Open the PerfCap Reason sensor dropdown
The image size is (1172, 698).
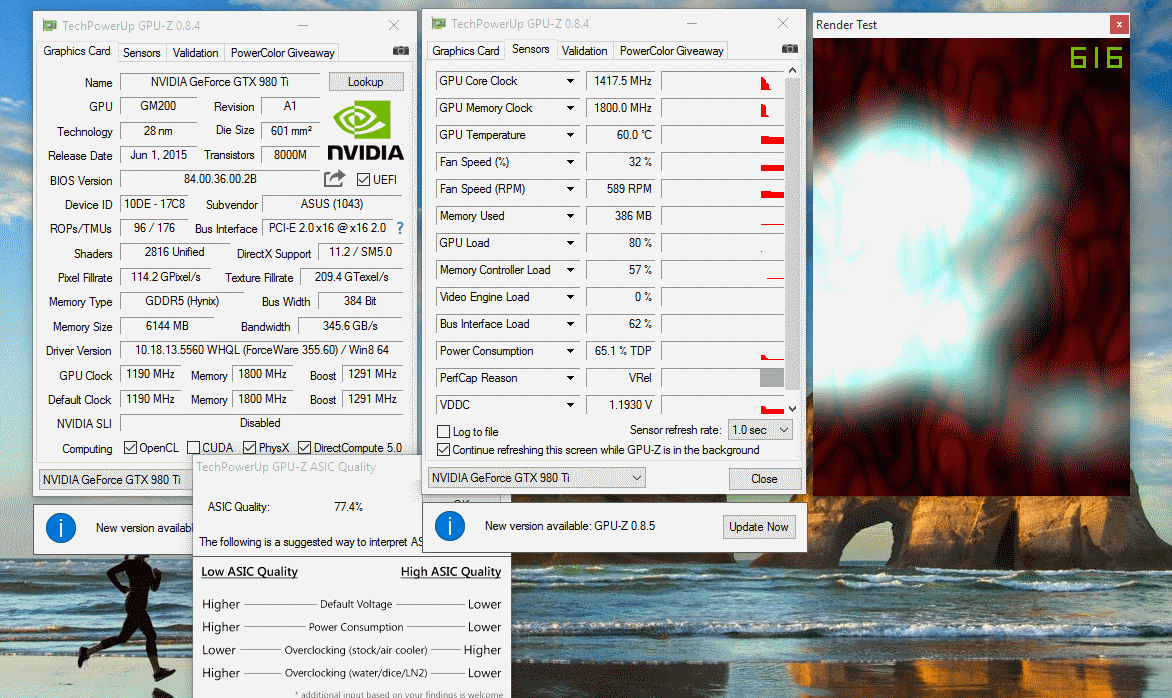click(570, 377)
